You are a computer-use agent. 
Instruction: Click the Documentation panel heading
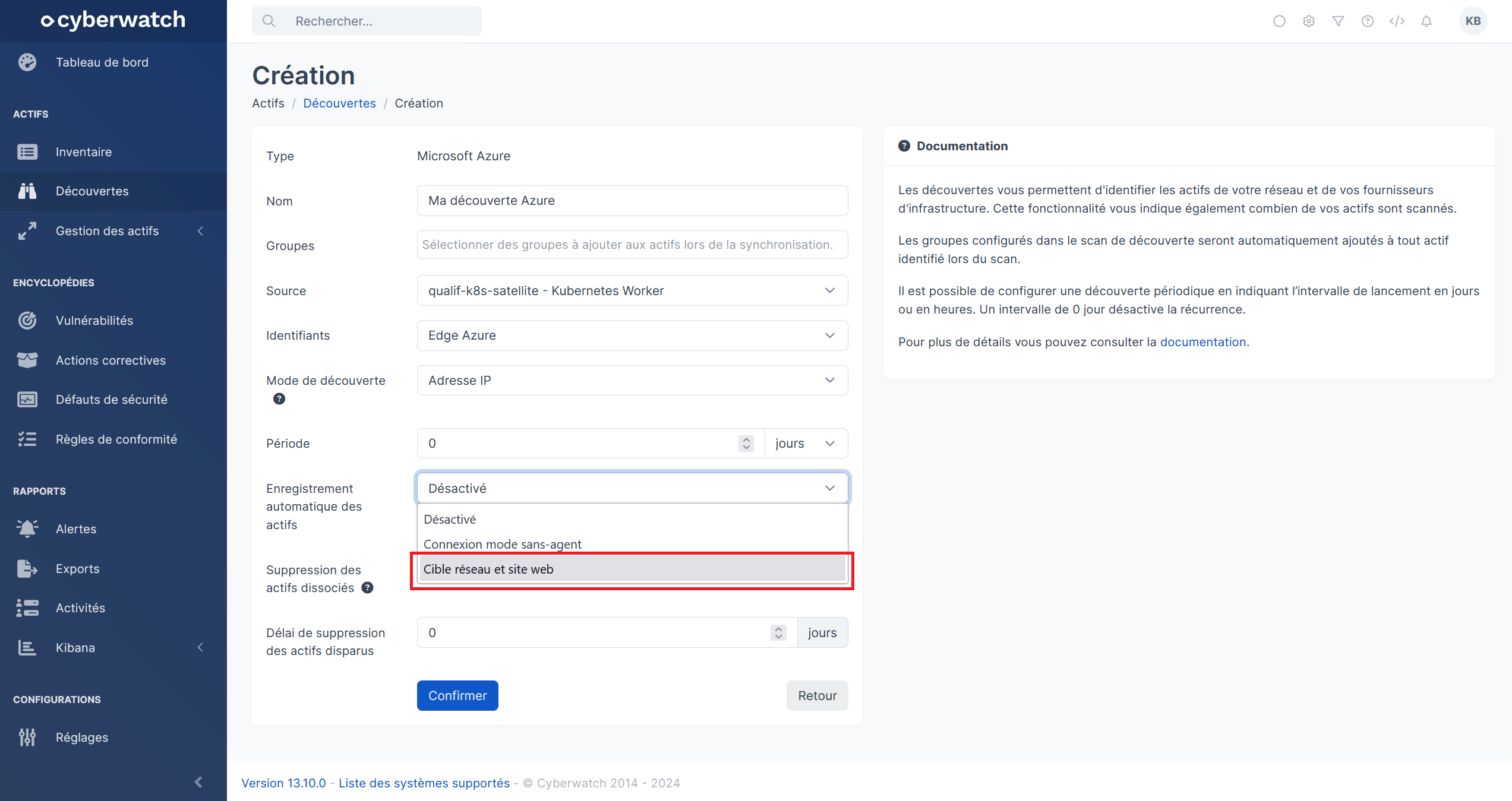pyautogui.click(x=962, y=146)
